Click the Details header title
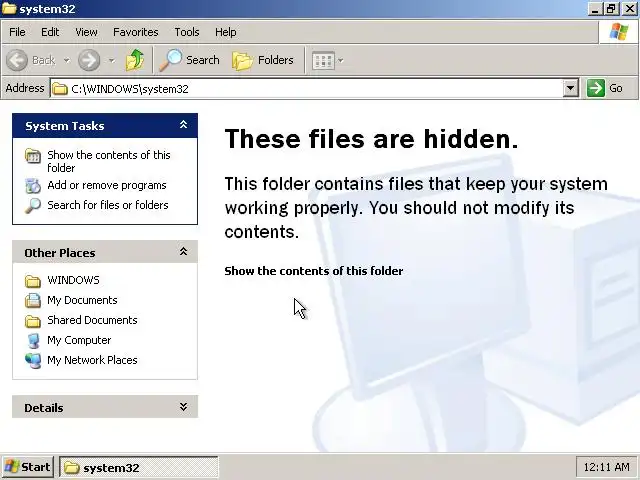This screenshot has width=640, height=480. [44, 408]
